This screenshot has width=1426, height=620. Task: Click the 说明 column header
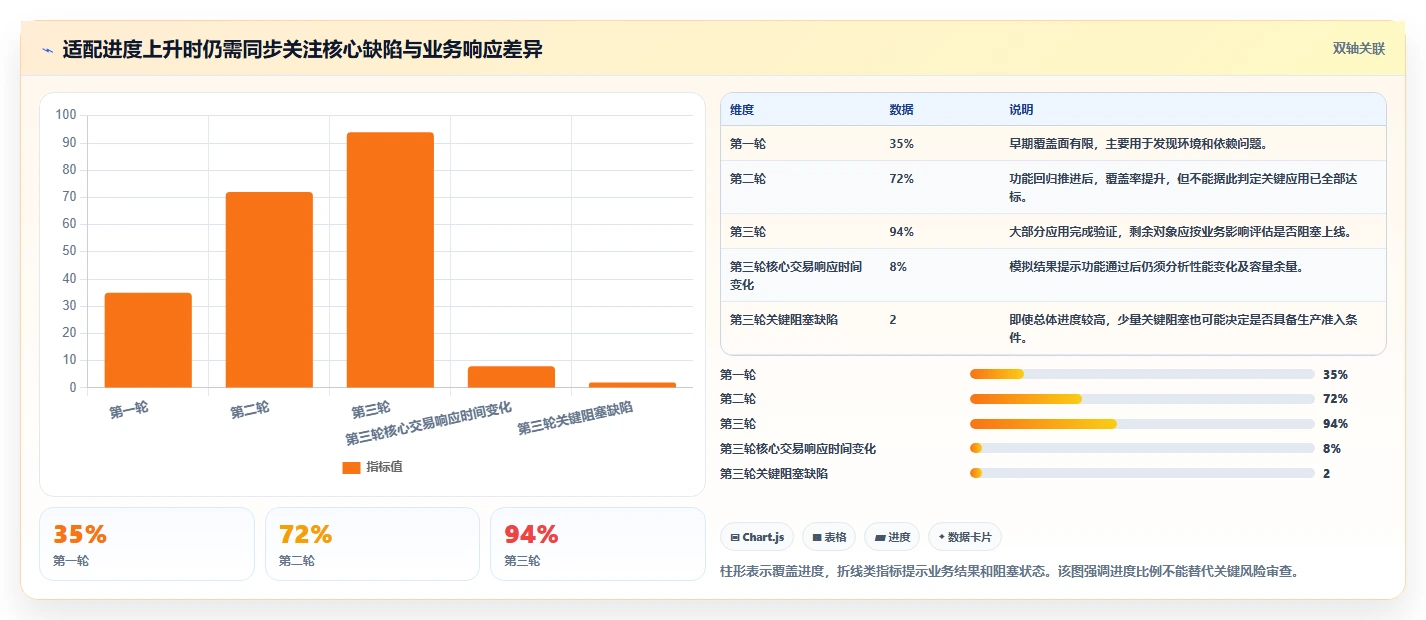coord(1021,109)
